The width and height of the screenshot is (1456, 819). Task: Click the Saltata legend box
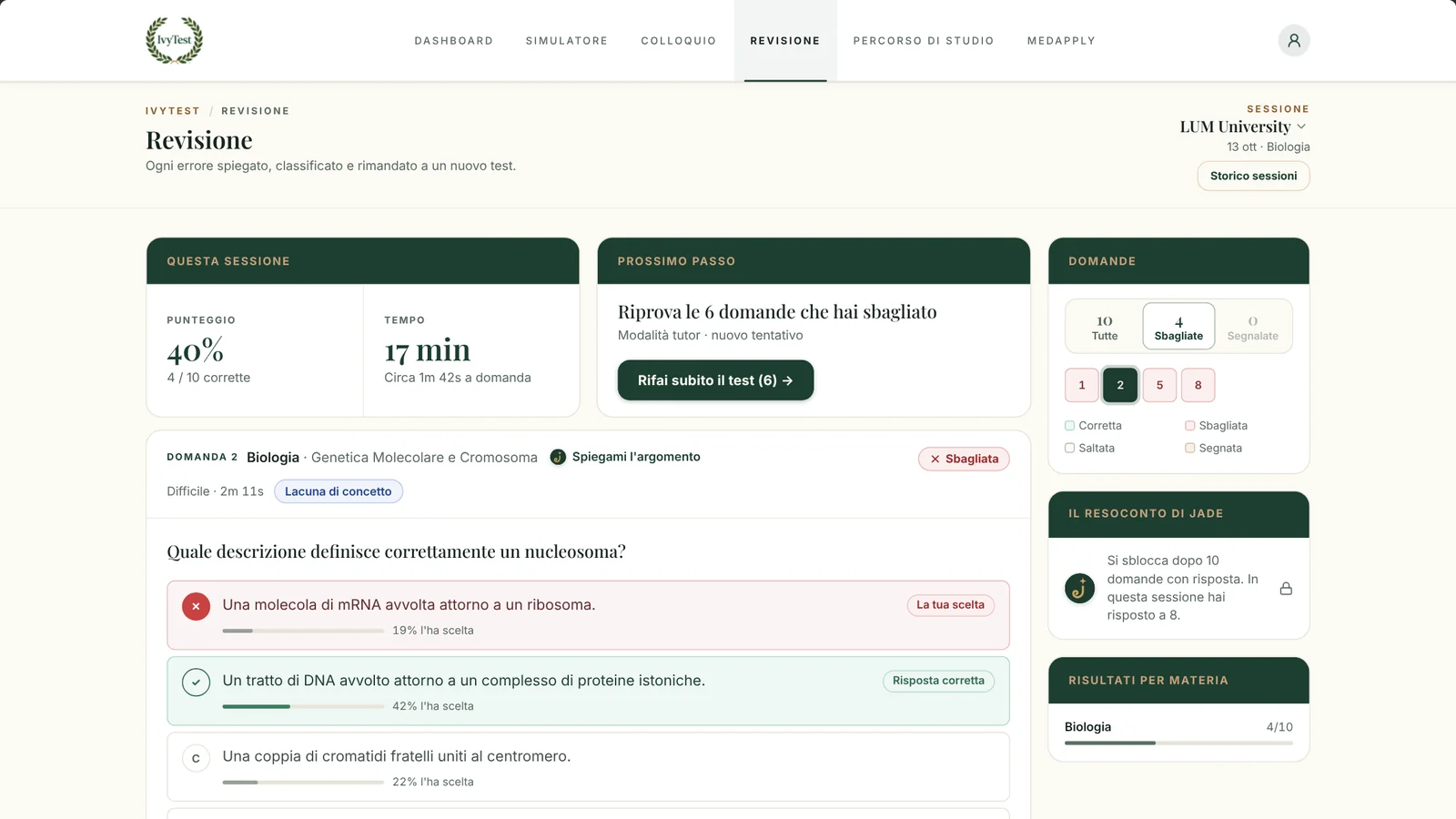coord(1070,448)
